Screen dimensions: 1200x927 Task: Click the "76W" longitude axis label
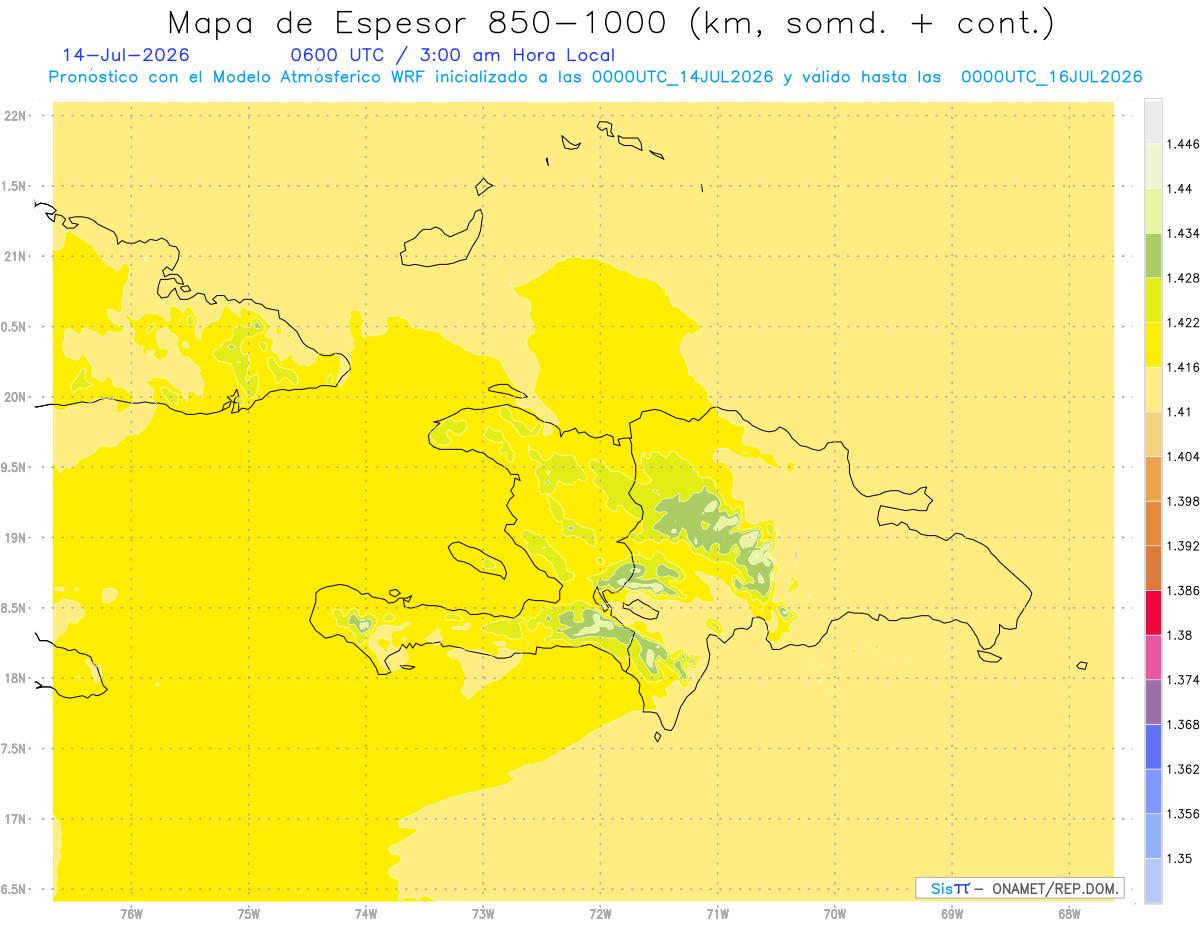coord(131,914)
